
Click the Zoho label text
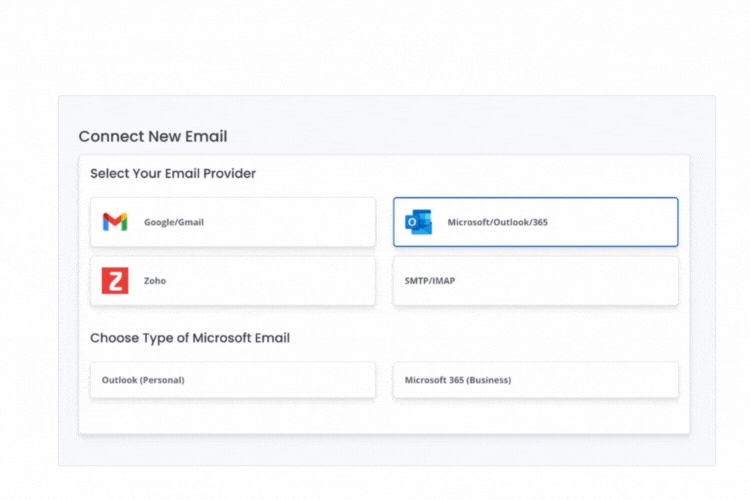[x=155, y=281]
